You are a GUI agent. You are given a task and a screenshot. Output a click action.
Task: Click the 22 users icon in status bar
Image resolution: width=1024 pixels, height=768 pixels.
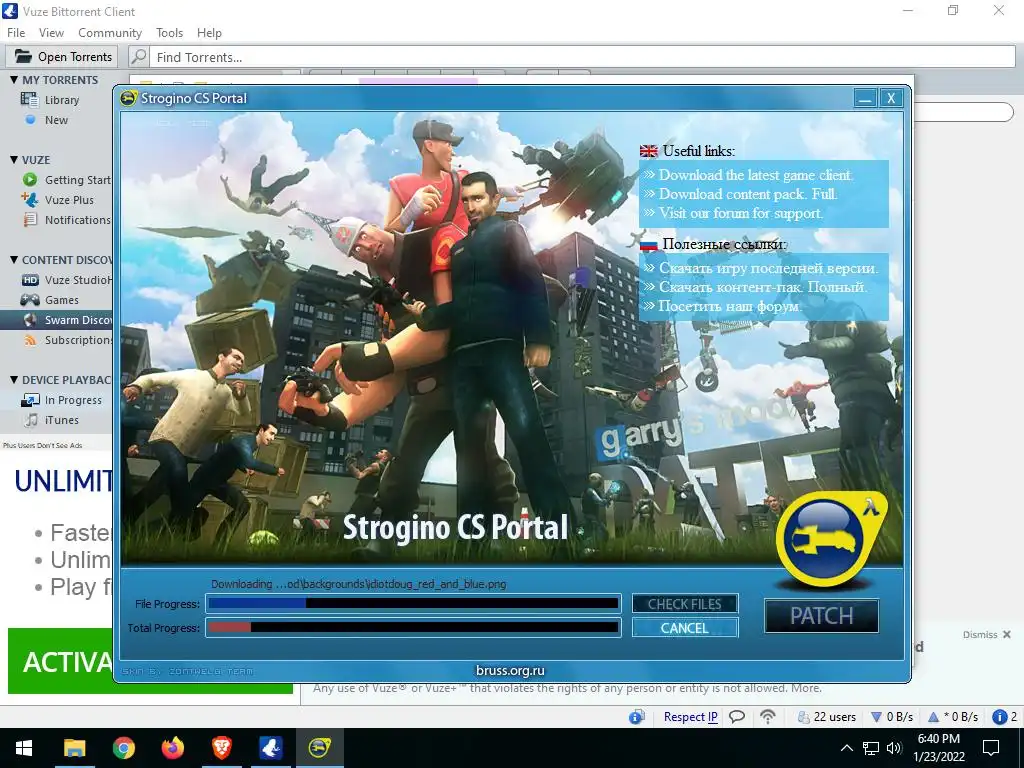[803, 717]
